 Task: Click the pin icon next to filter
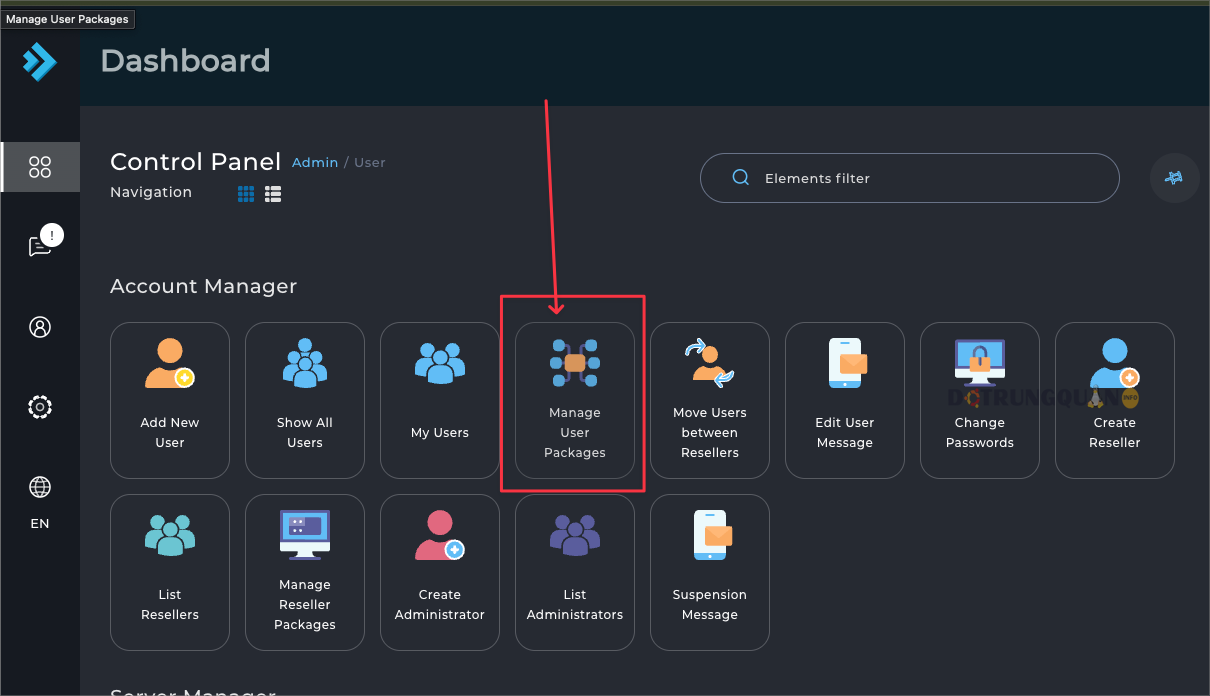[x=1174, y=178]
